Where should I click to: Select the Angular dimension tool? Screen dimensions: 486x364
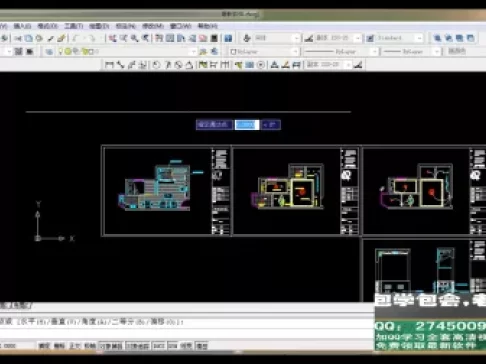click(189, 65)
